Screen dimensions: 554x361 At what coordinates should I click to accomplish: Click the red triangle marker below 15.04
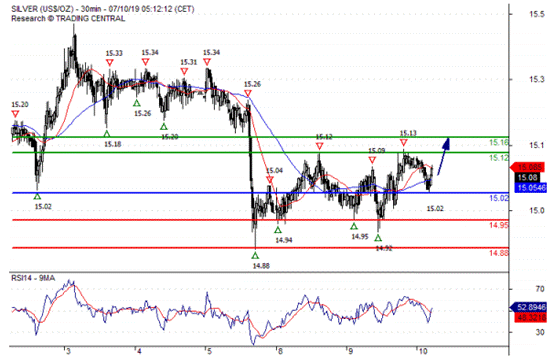click(x=270, y=180)
